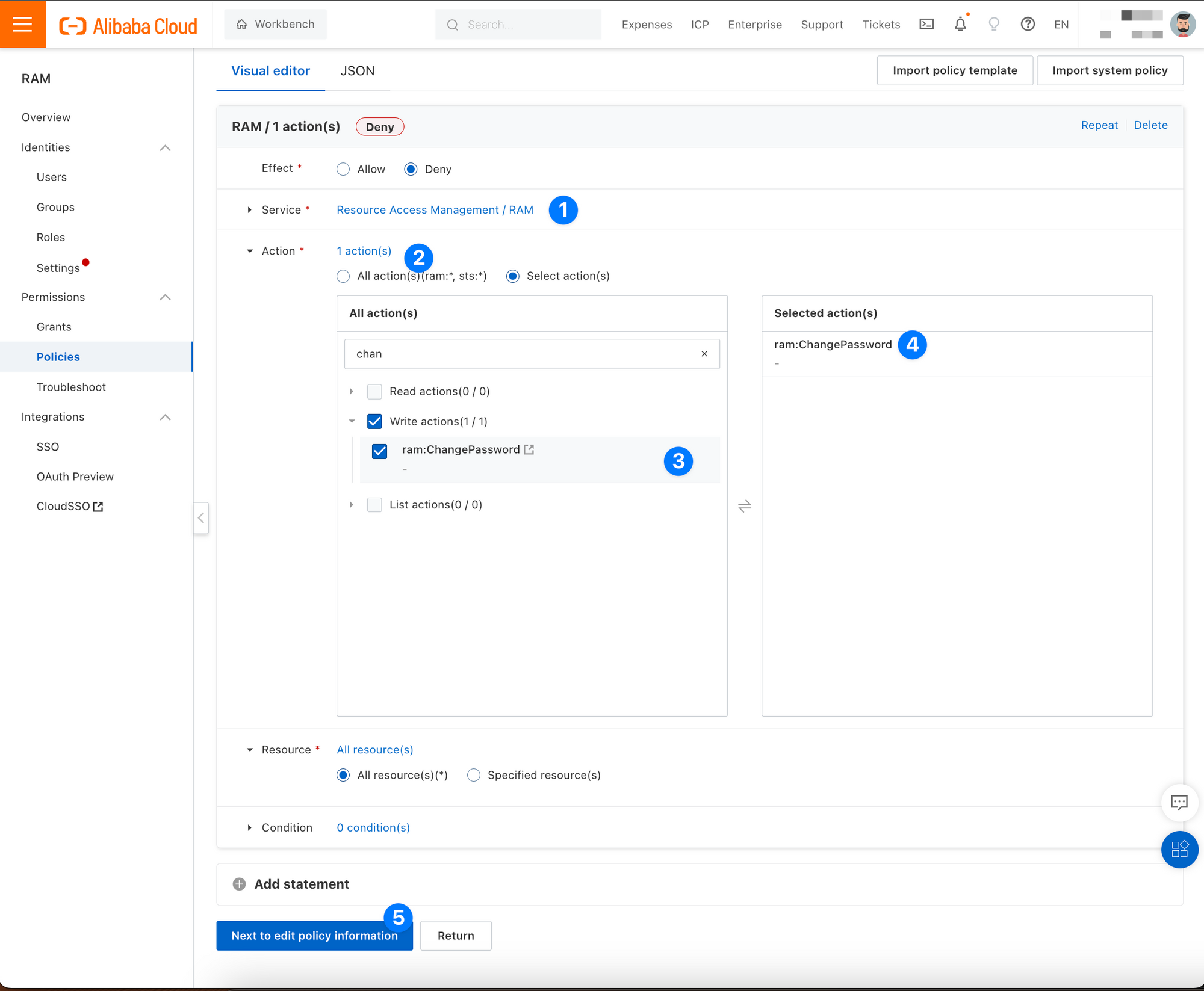Viewport: 1204px width, 991px height.
Task: Switch to the JSON tab
Action: pos(358,71)
